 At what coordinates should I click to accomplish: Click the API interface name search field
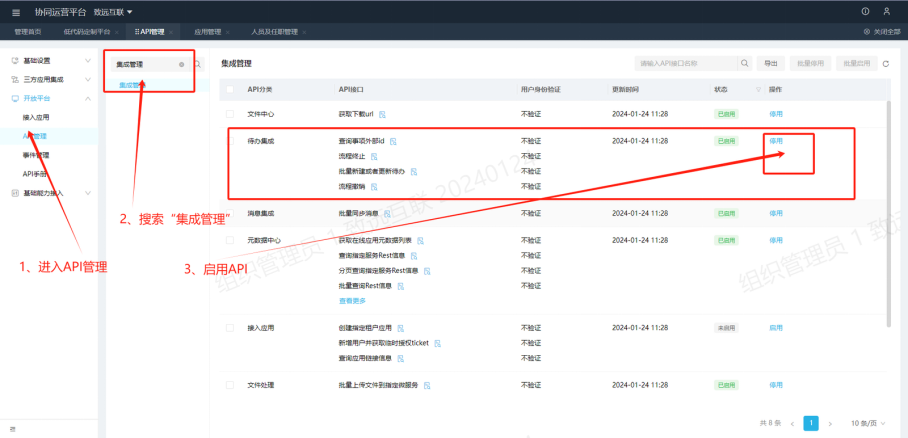(686, 64)
